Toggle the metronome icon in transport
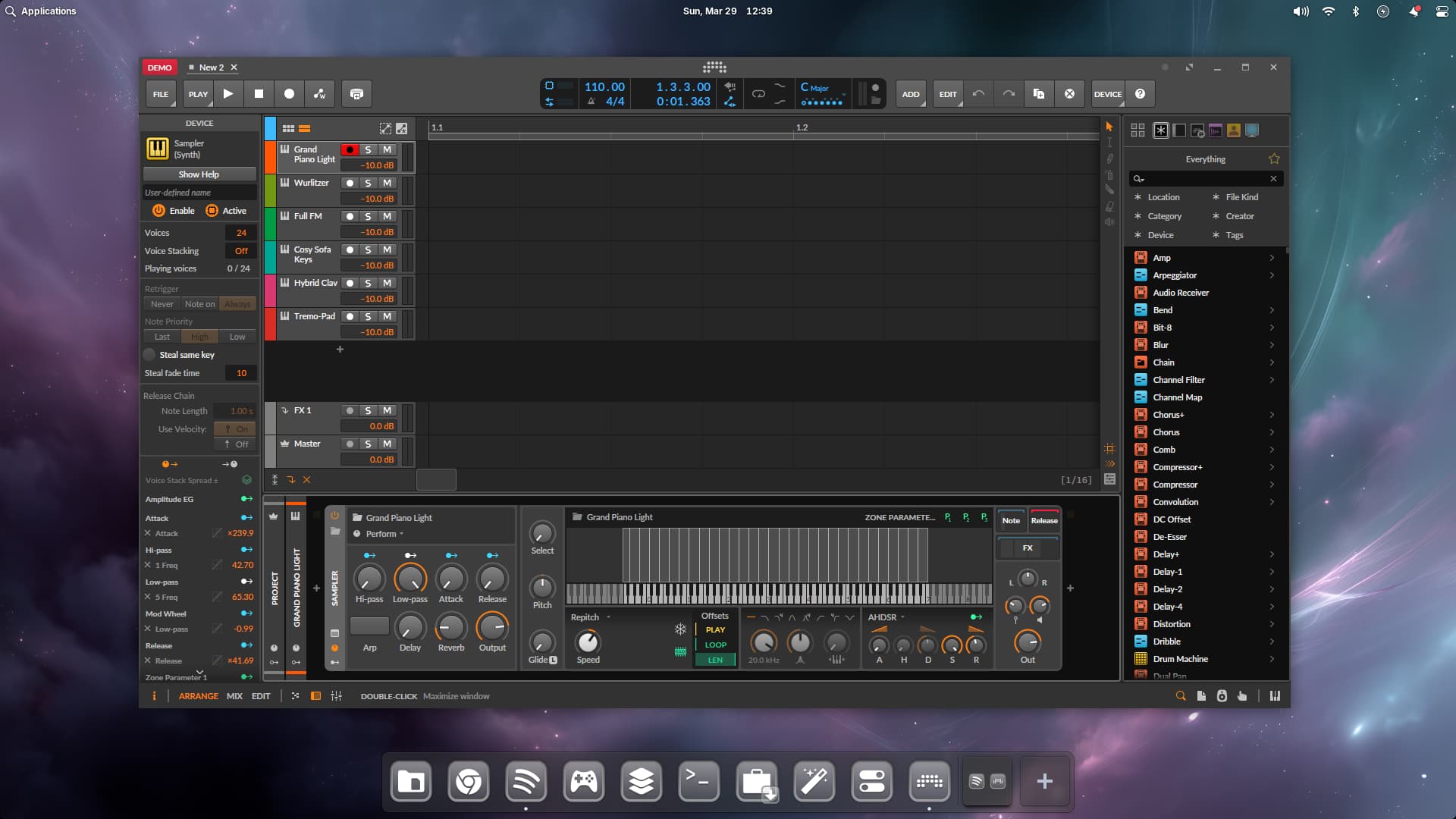Screen dimensions: 1456x819 pyautogui.click(x=591, y=102)
